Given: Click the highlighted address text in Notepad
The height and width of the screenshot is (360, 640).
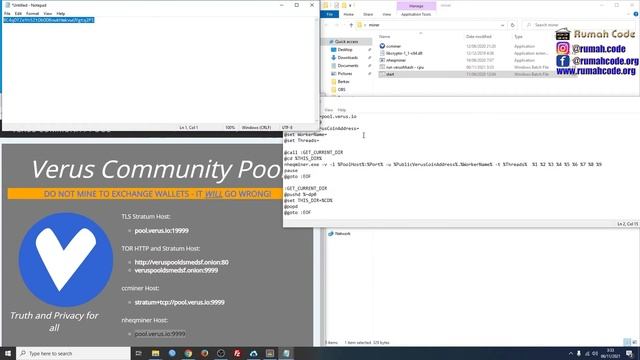Looking at the screenshot, I should point(49,20).
